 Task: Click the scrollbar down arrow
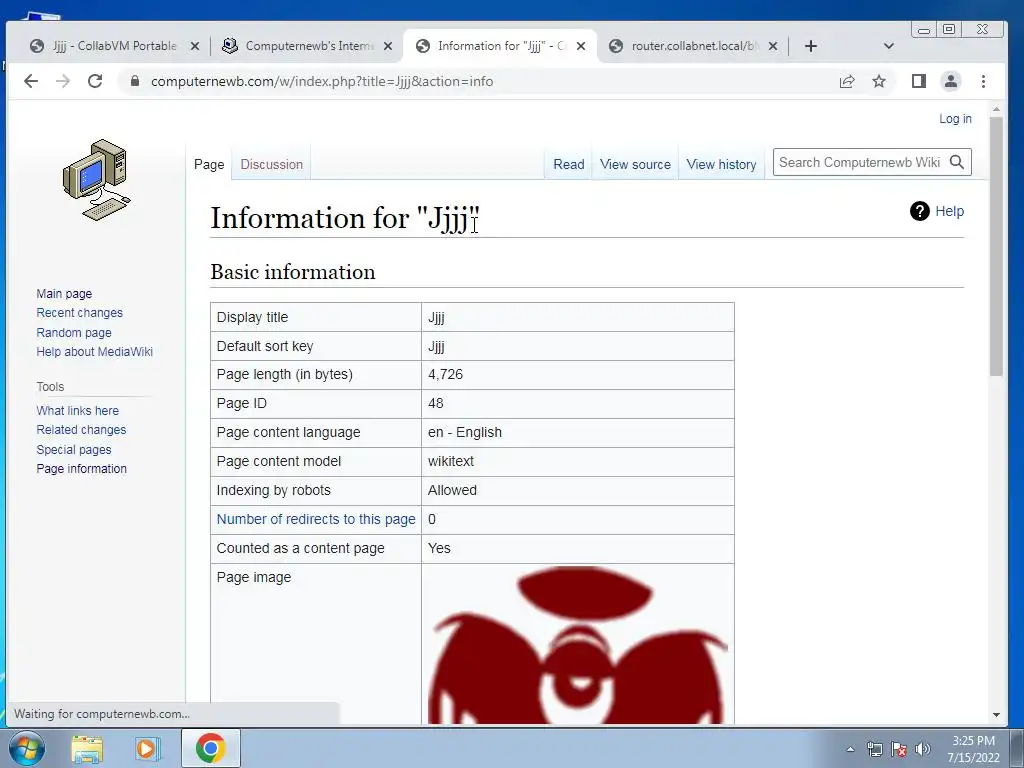(996, 714)
